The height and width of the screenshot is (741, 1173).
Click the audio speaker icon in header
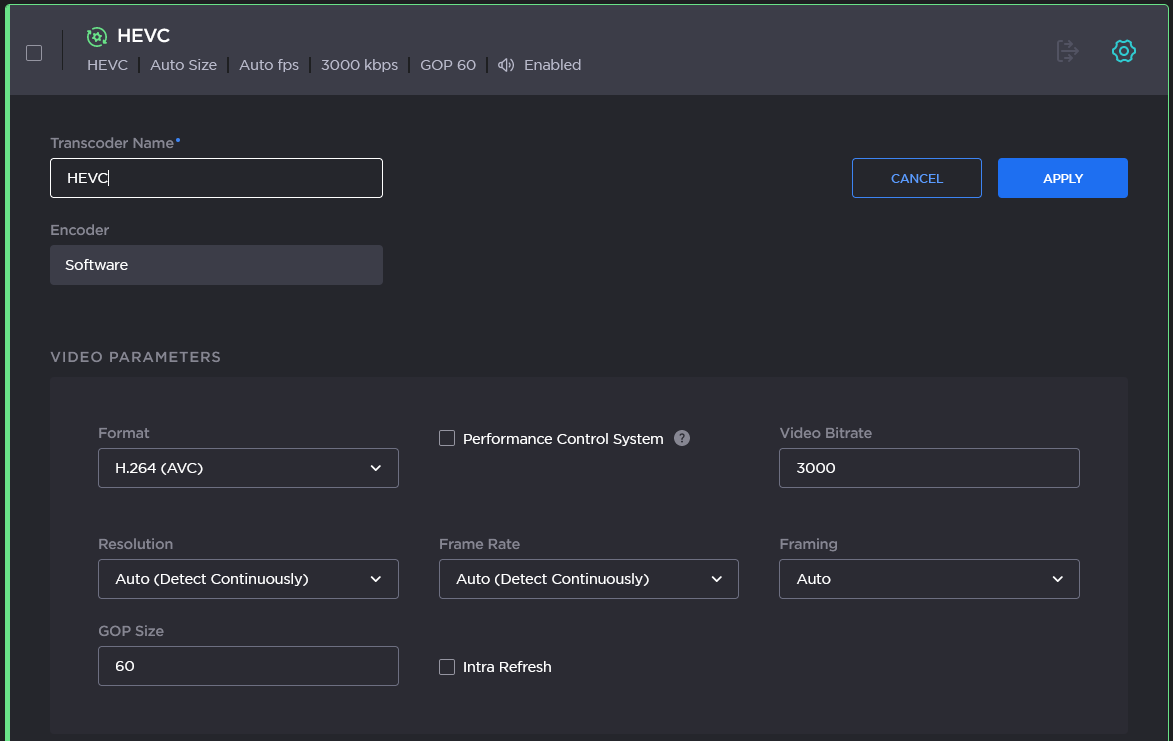point(506,65)
